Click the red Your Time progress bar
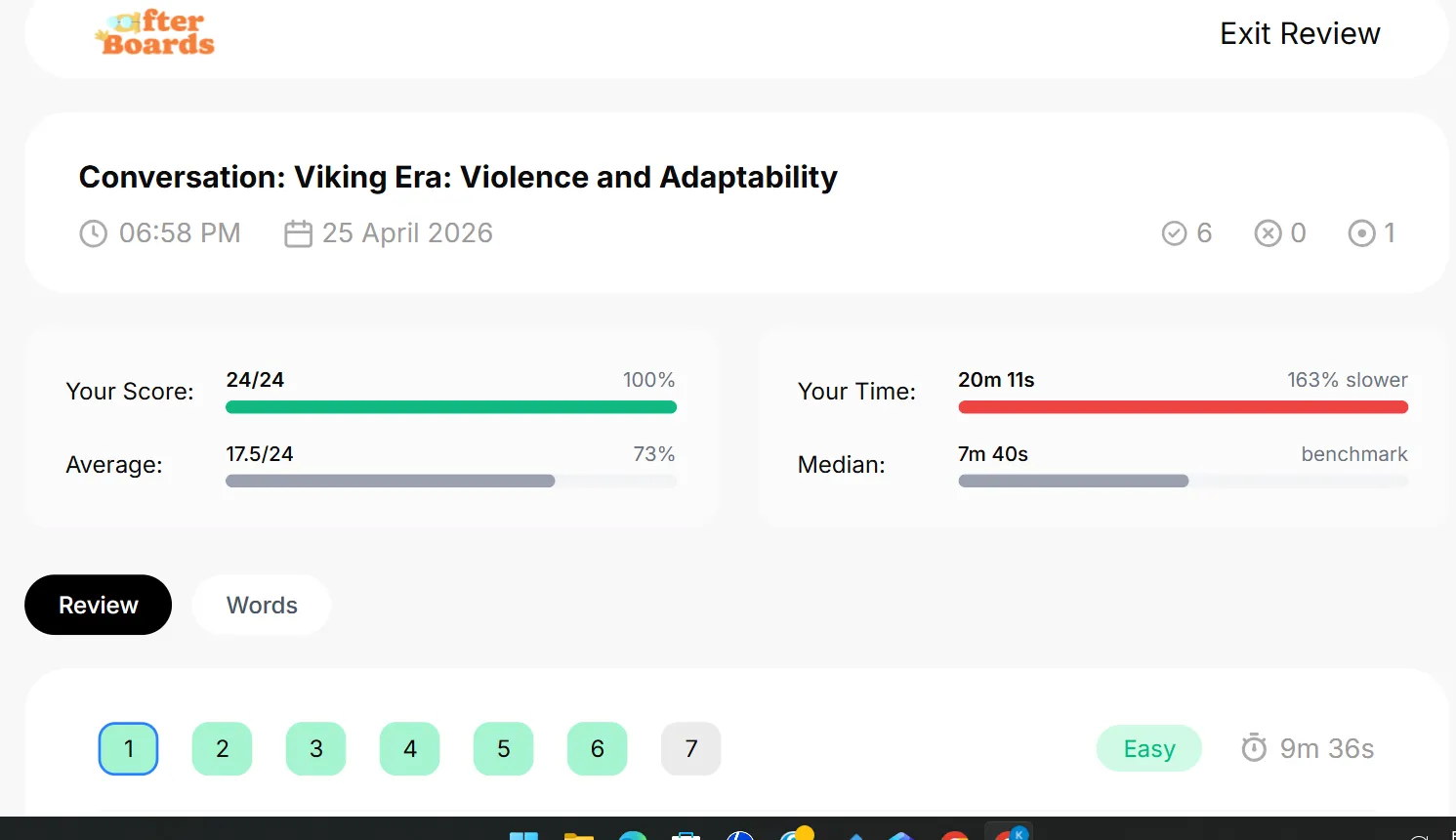 pos(1184,407)
